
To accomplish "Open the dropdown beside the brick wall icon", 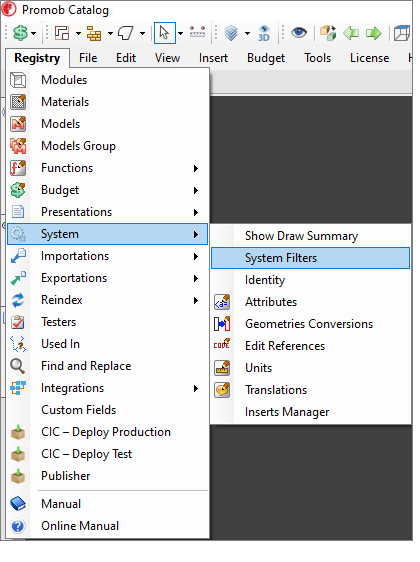I will point(110,34).
